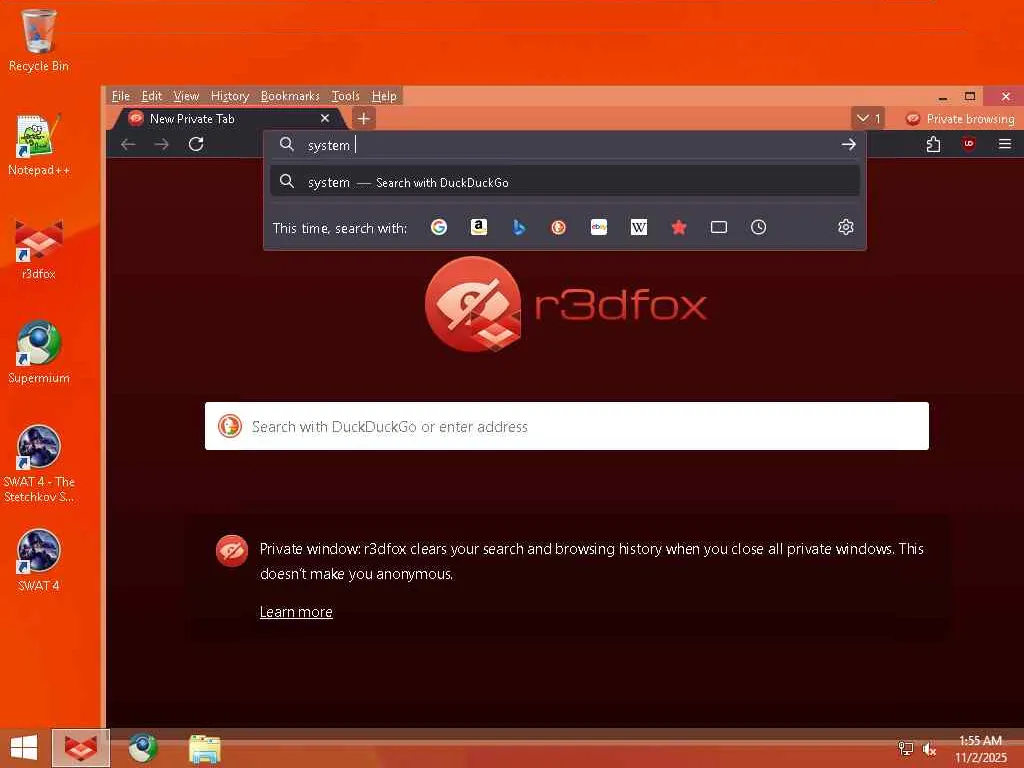Choose 'system — Search with DuckDuckGo' suggestion
The height and width of the screenshot is (768, 1024).
[x=564, y=182]
